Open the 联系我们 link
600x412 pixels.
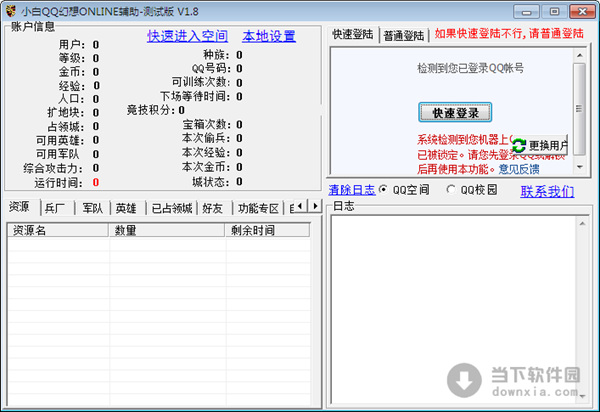click(547, 191)
